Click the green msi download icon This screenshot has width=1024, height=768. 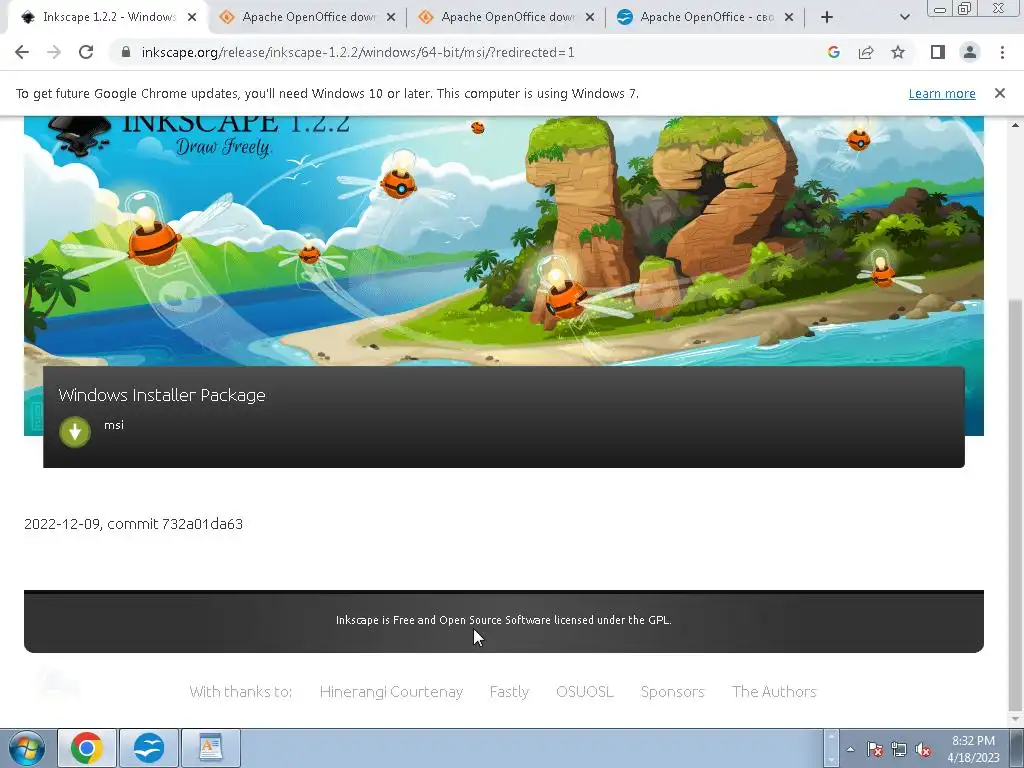[x=74, y=432]
